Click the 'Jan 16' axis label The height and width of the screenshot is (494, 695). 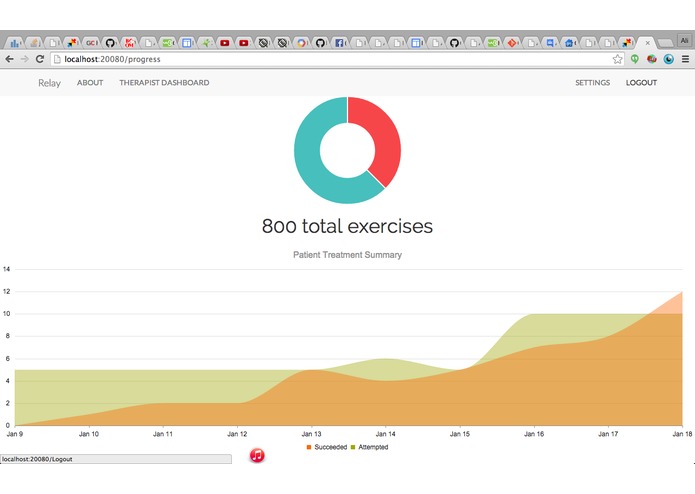coord(534,434)
